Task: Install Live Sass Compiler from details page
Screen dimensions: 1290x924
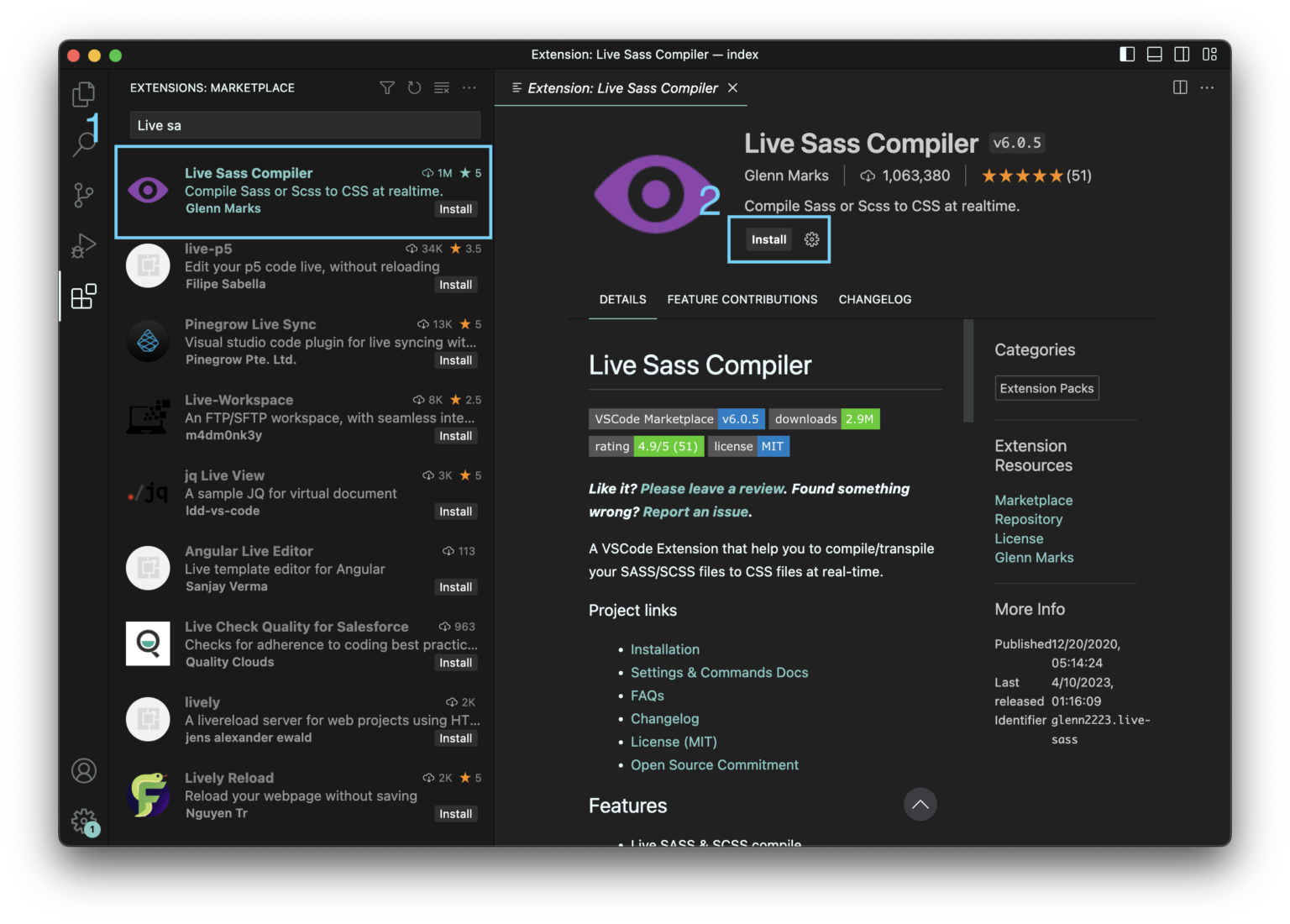Action: pos(769,239)
